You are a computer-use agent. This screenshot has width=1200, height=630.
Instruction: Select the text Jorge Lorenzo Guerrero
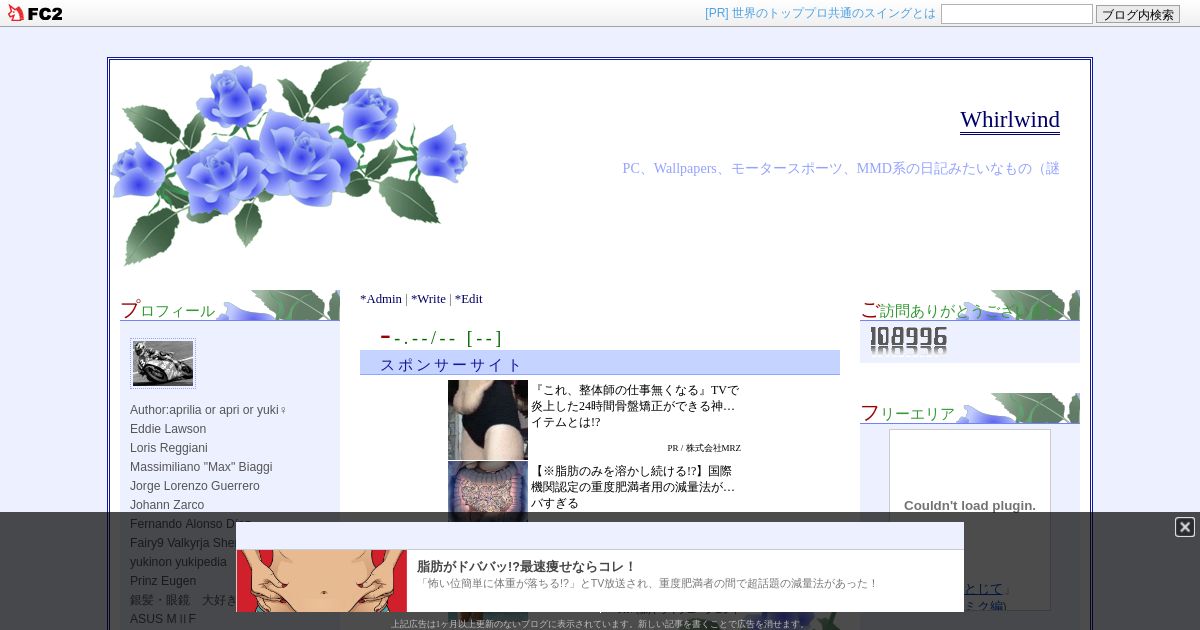tap(195, 486)
